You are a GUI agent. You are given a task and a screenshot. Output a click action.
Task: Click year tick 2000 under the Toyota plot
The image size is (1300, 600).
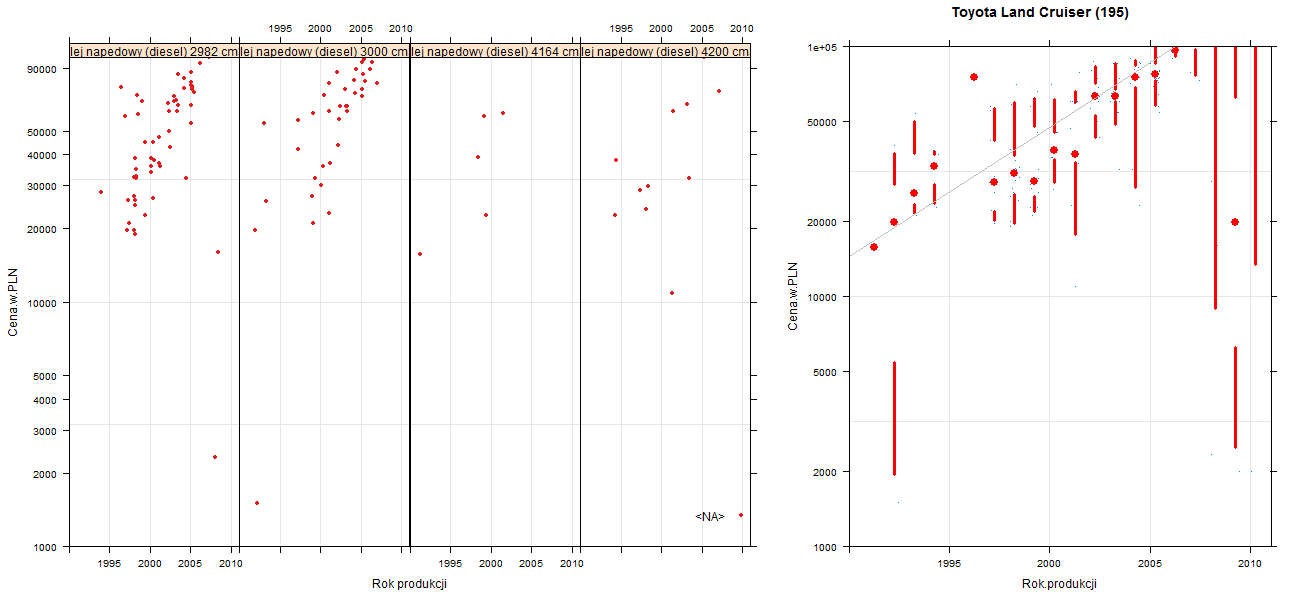[1049, 564]
